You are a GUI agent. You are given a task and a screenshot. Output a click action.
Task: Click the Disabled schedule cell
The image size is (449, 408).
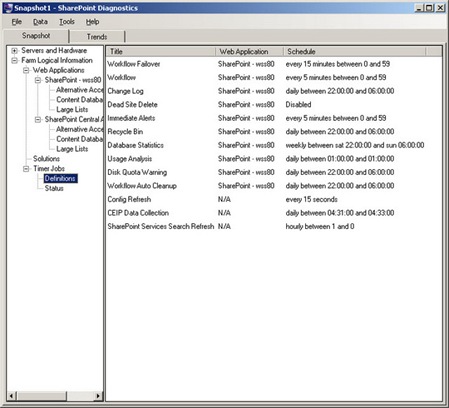pyautogui.click(x=298, y=105)
